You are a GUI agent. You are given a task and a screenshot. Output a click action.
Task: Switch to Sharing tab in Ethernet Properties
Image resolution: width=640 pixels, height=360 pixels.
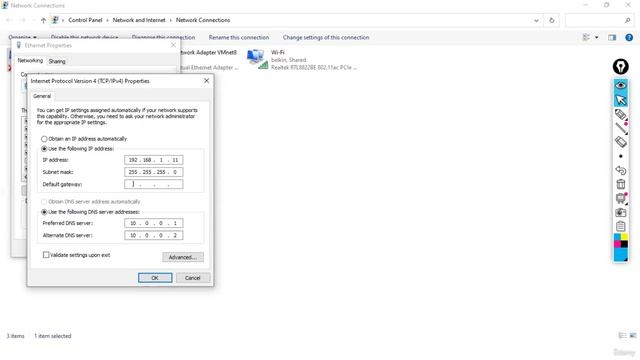point(57,61)
